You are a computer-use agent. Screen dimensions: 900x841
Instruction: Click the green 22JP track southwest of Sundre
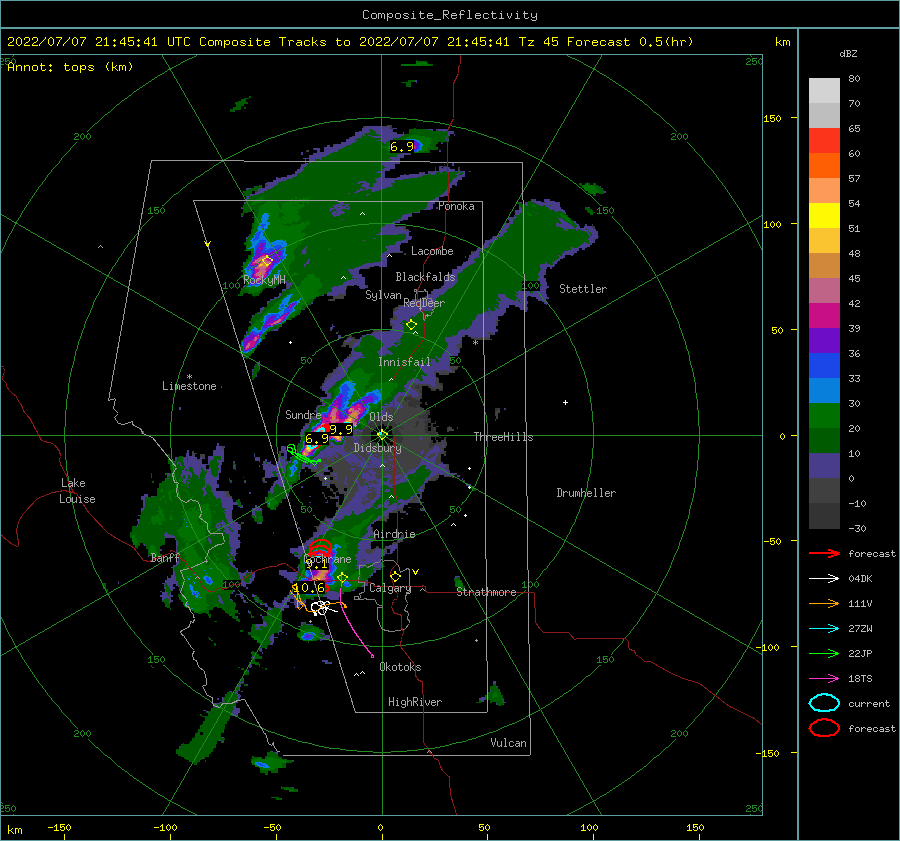302,455
